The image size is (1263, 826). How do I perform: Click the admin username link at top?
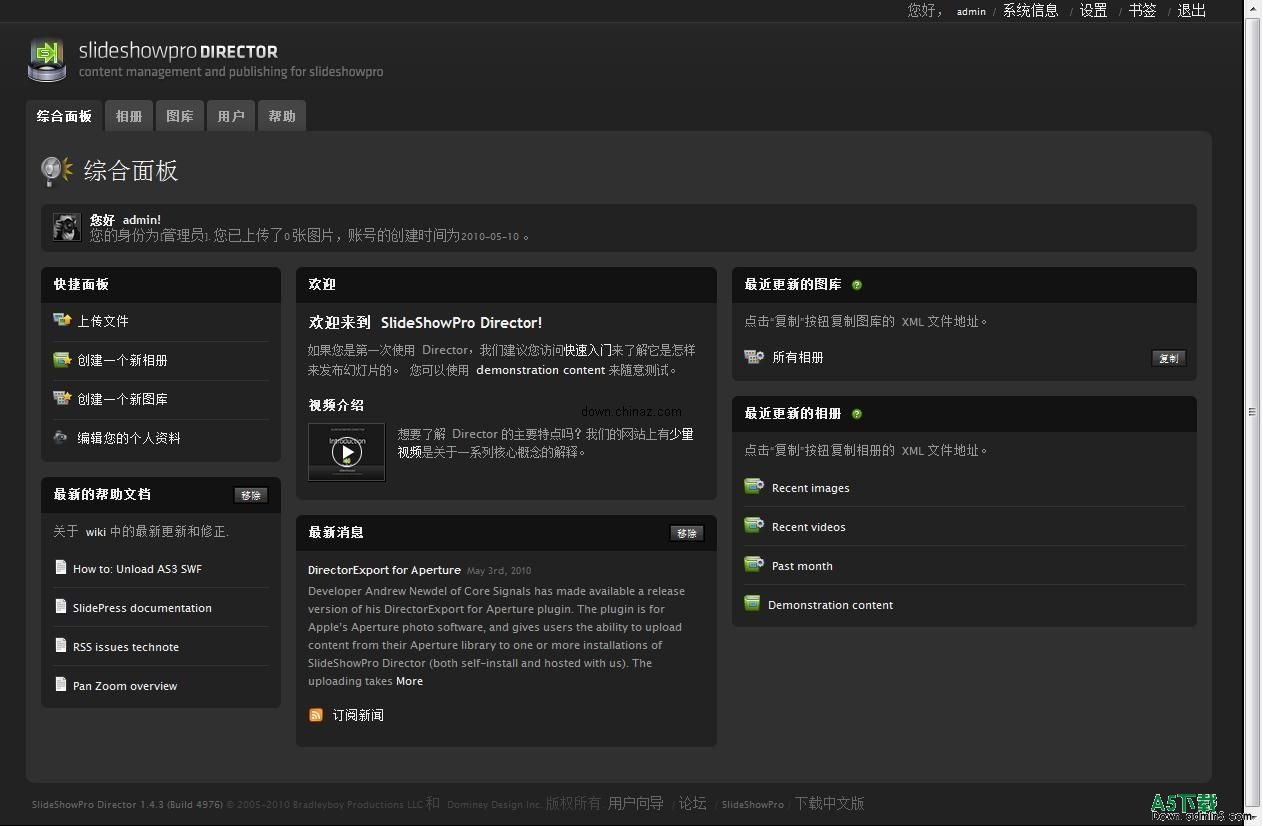point(971,12)
